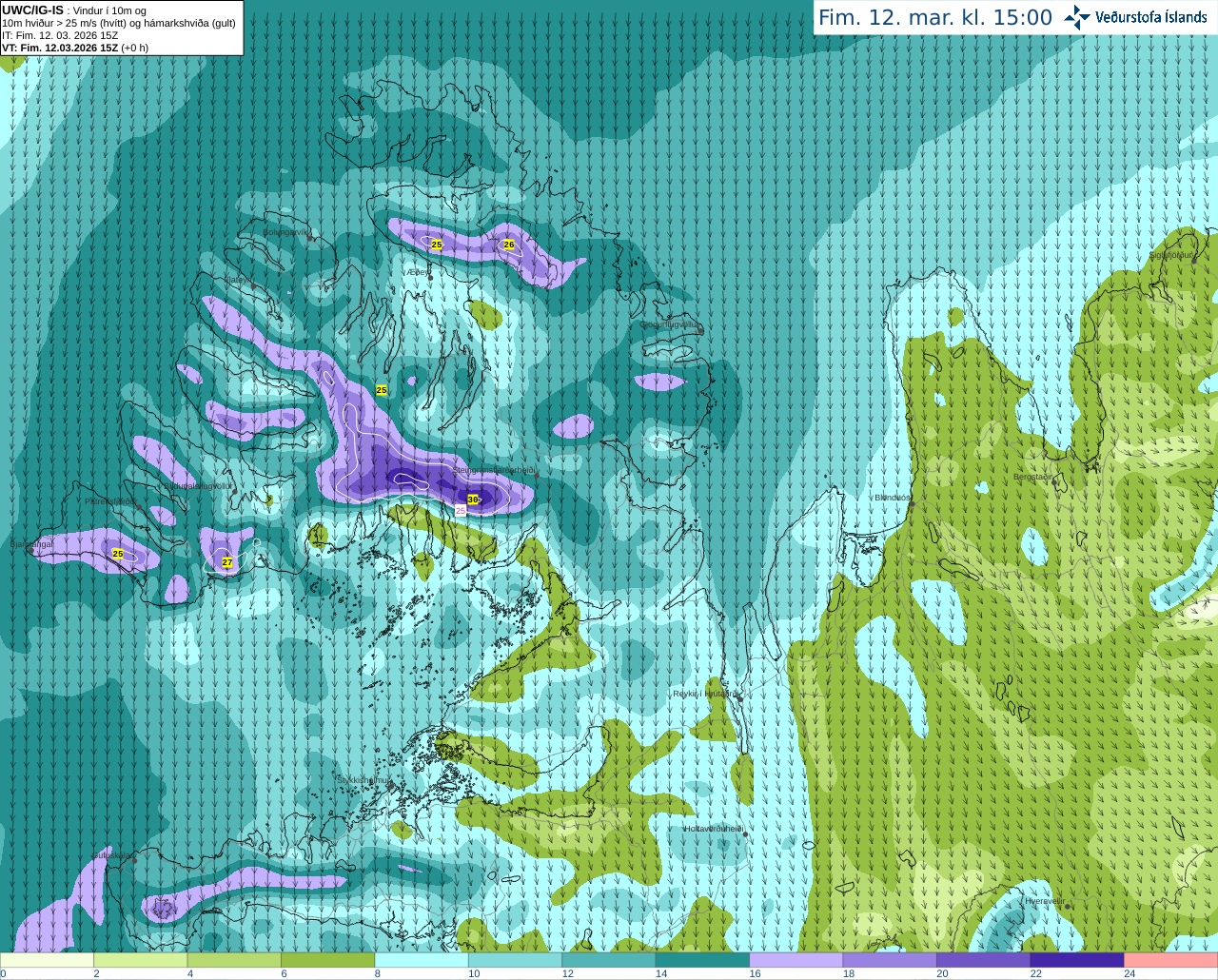Click the Steingrímsfjarðarheiði station label
This screenshot has width=1218, height=980.
[493, 470]
